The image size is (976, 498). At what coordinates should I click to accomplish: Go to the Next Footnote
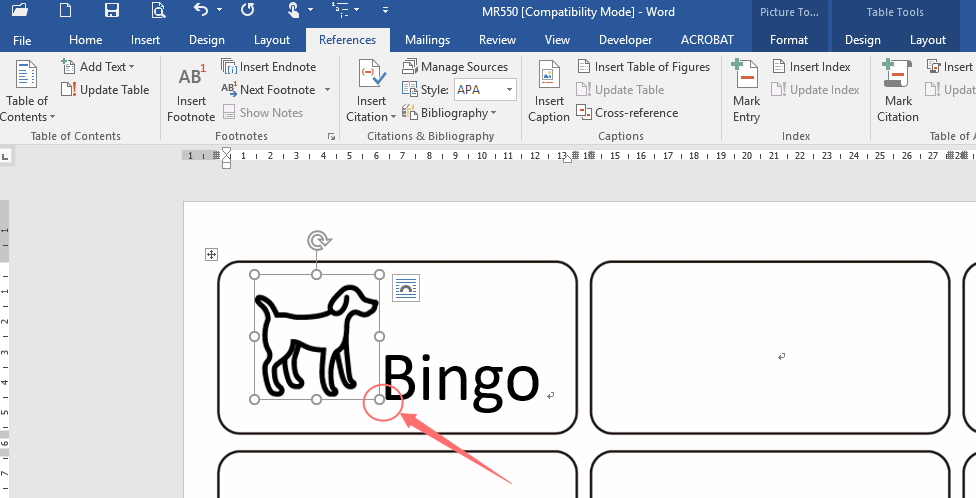(x=269, y=90)
